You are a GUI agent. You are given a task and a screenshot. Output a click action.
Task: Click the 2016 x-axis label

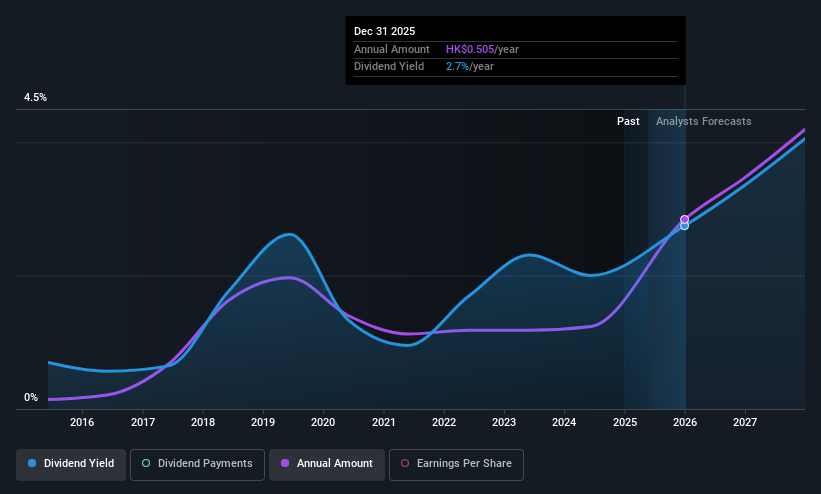click(x=82, y=422)
